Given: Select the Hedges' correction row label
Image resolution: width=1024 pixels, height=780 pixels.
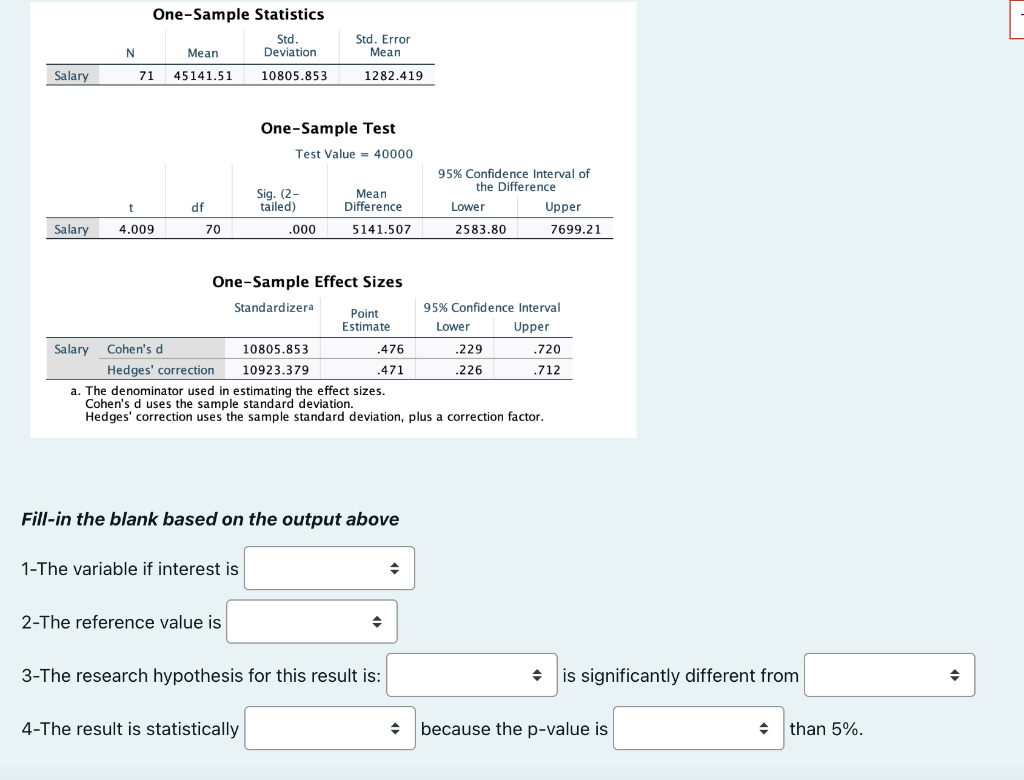Looking at the screenshot, I should (x=160, y=369).
